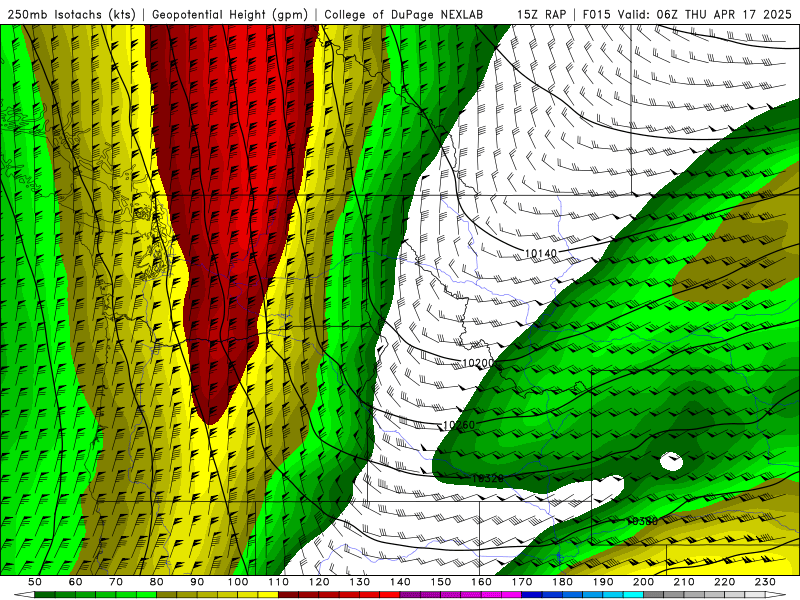Click the 60 value on the color scale
This screenshot has height=600, width=800.
point(75,582)
